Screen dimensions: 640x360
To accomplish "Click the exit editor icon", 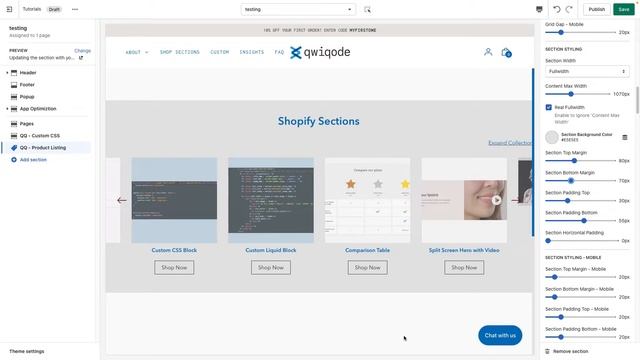I will tap(9, 9).
